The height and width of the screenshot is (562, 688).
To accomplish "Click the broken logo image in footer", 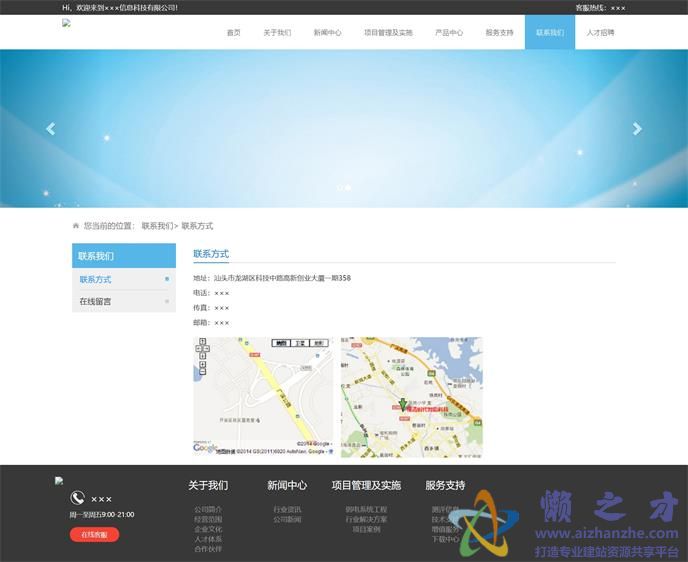I will [x=59, y=481].
